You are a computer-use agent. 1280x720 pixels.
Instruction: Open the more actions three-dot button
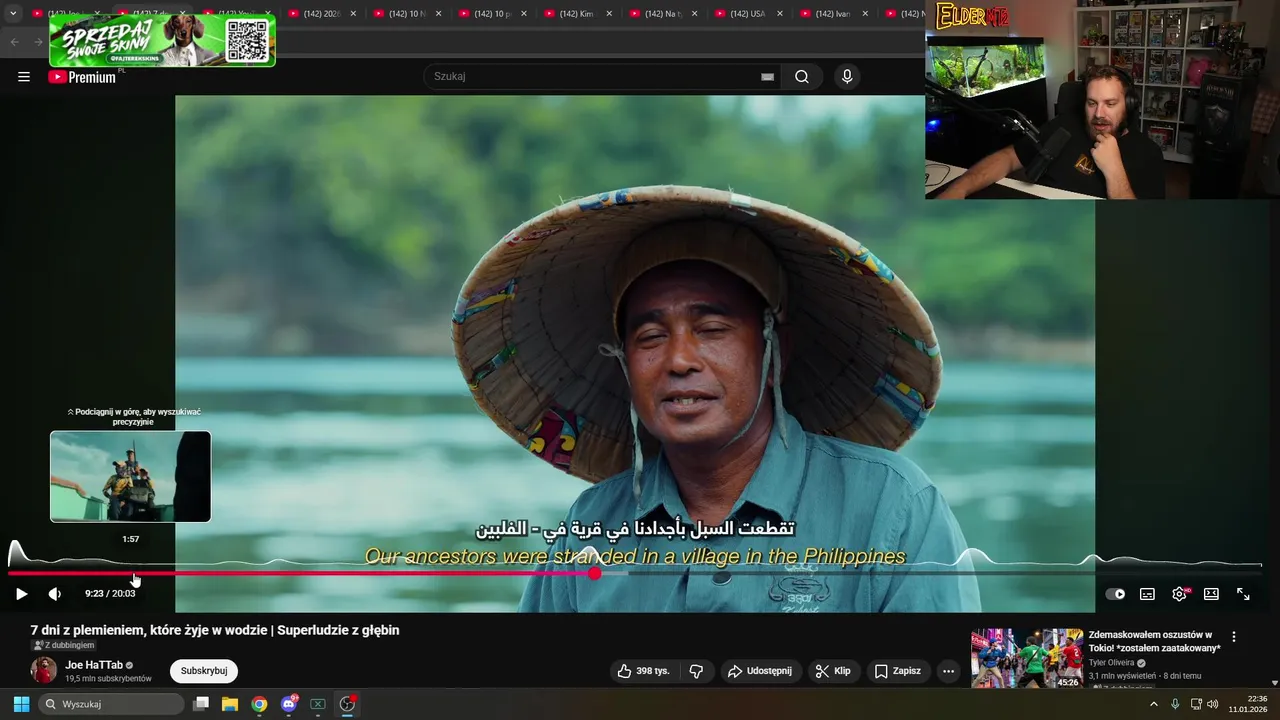click(x=948, y=671)
